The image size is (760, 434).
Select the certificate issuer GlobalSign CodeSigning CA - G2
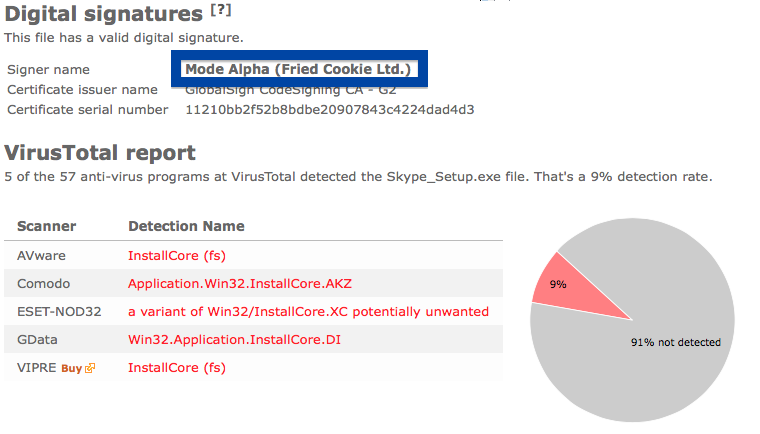pos(290,90)
